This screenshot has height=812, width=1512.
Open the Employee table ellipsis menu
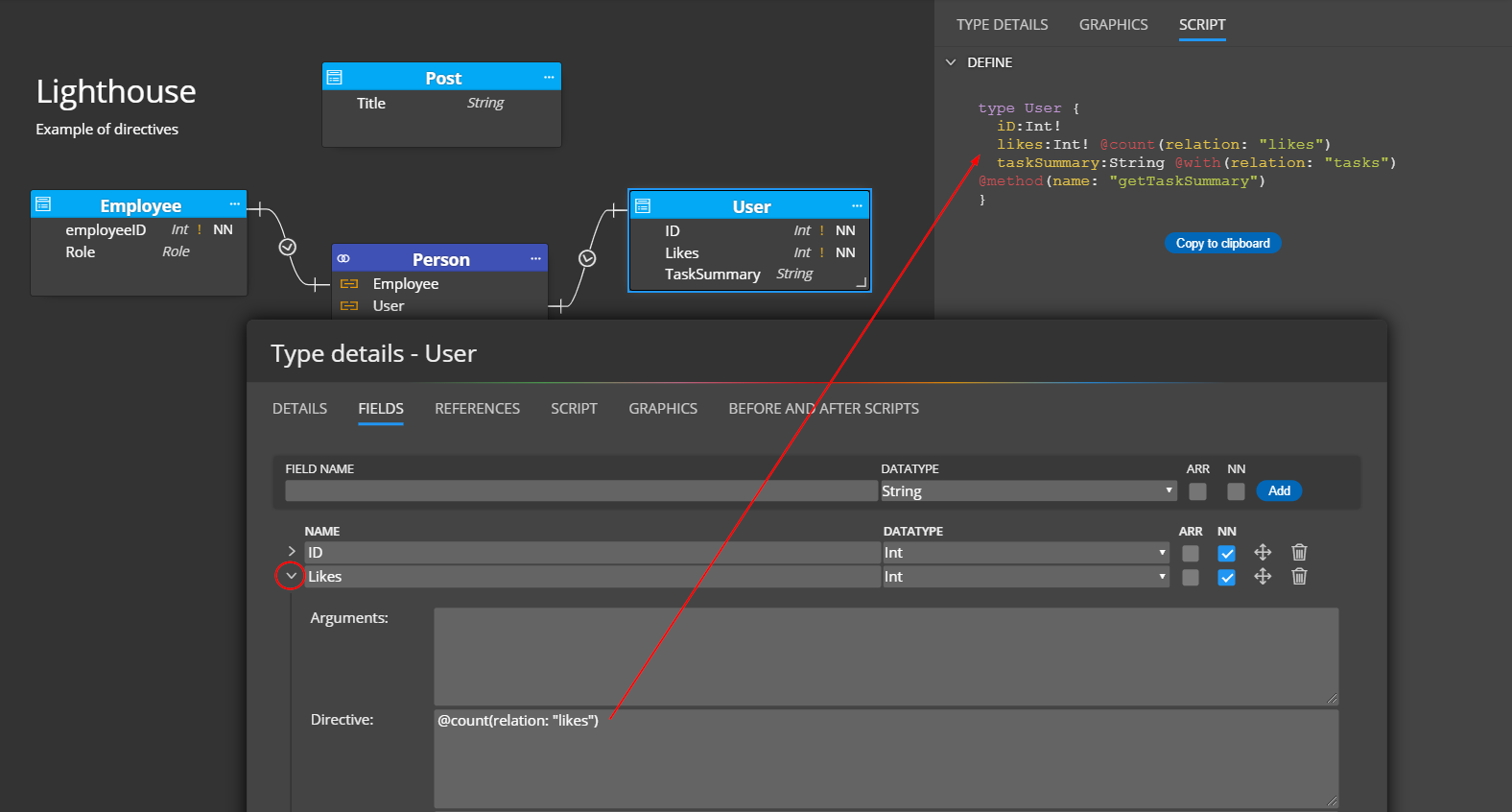(x=234, y=204)
